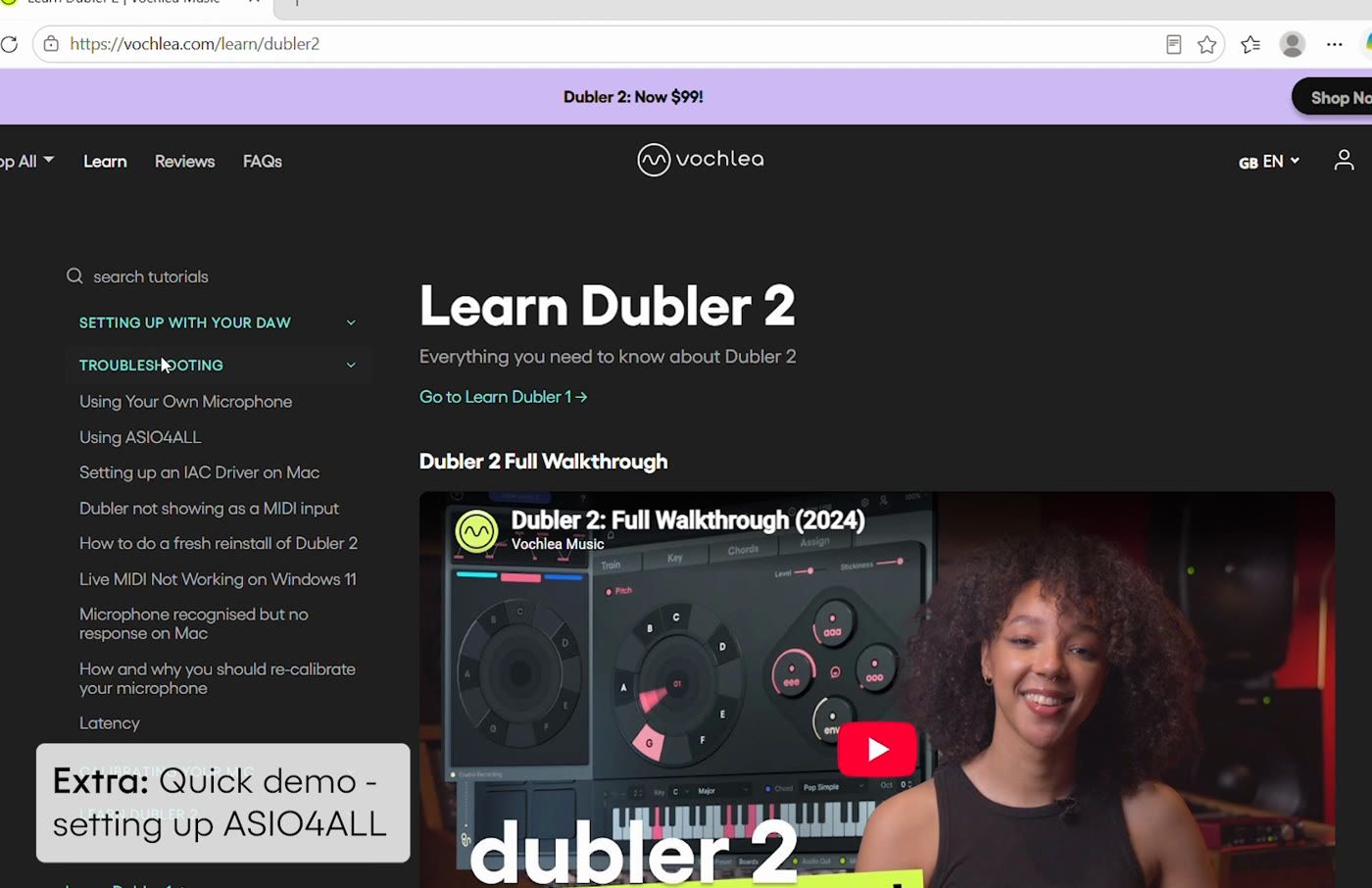The width and height of the screenshot is (1372, 888).
Task: Open the browser profile avatar
Action: 1293,44
